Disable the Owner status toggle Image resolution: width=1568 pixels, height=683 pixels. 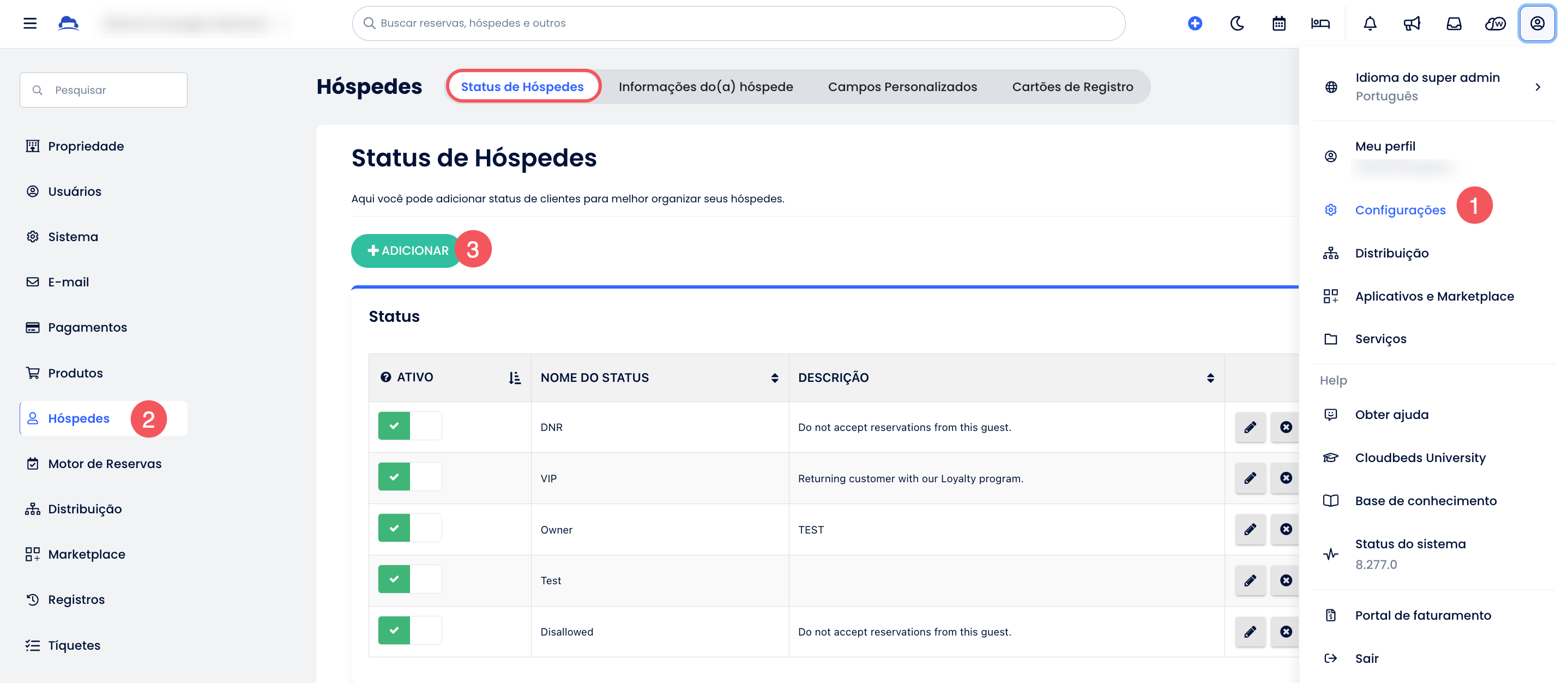[x=409, y=528]
